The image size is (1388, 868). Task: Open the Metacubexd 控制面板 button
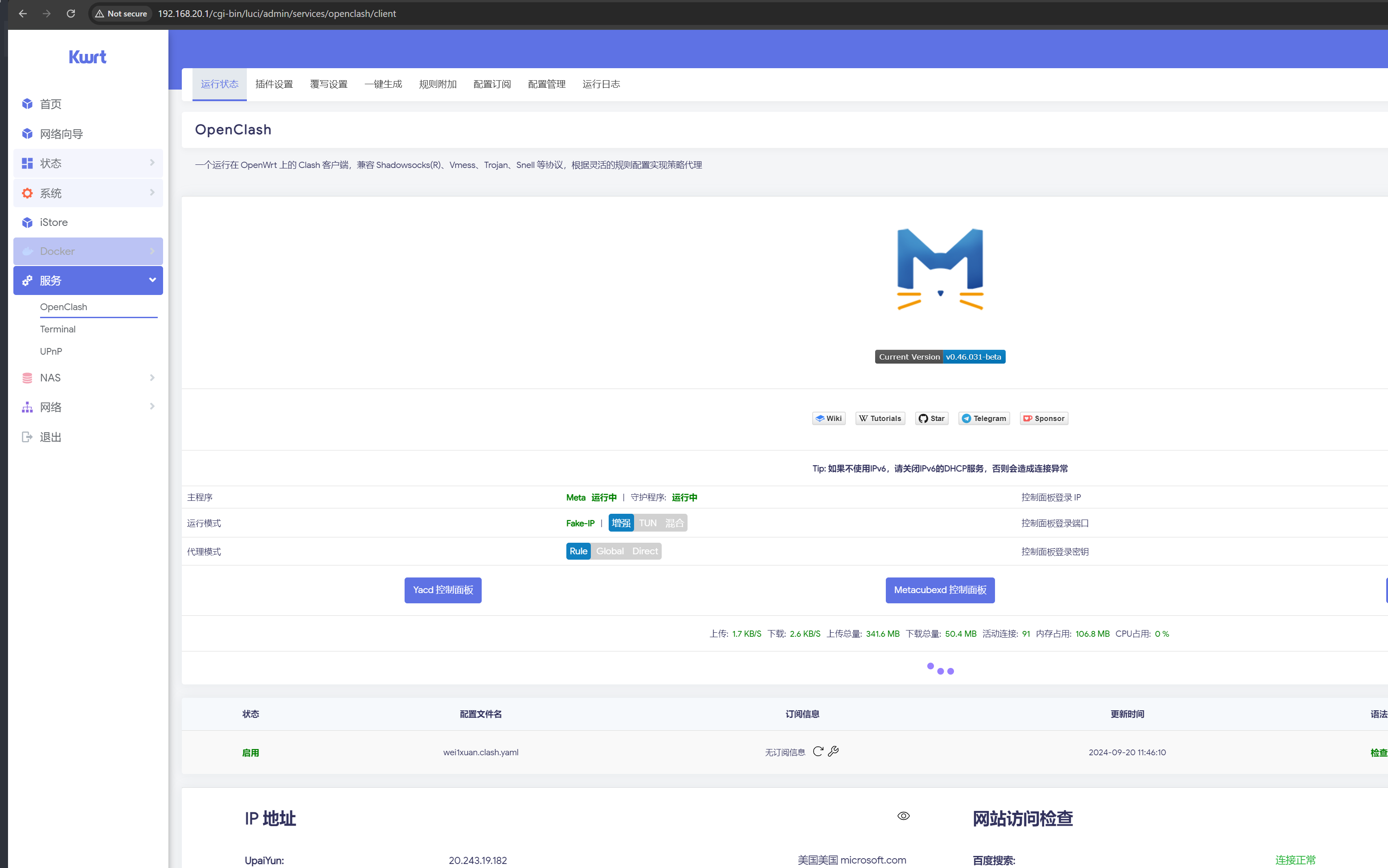pos(940,590)
